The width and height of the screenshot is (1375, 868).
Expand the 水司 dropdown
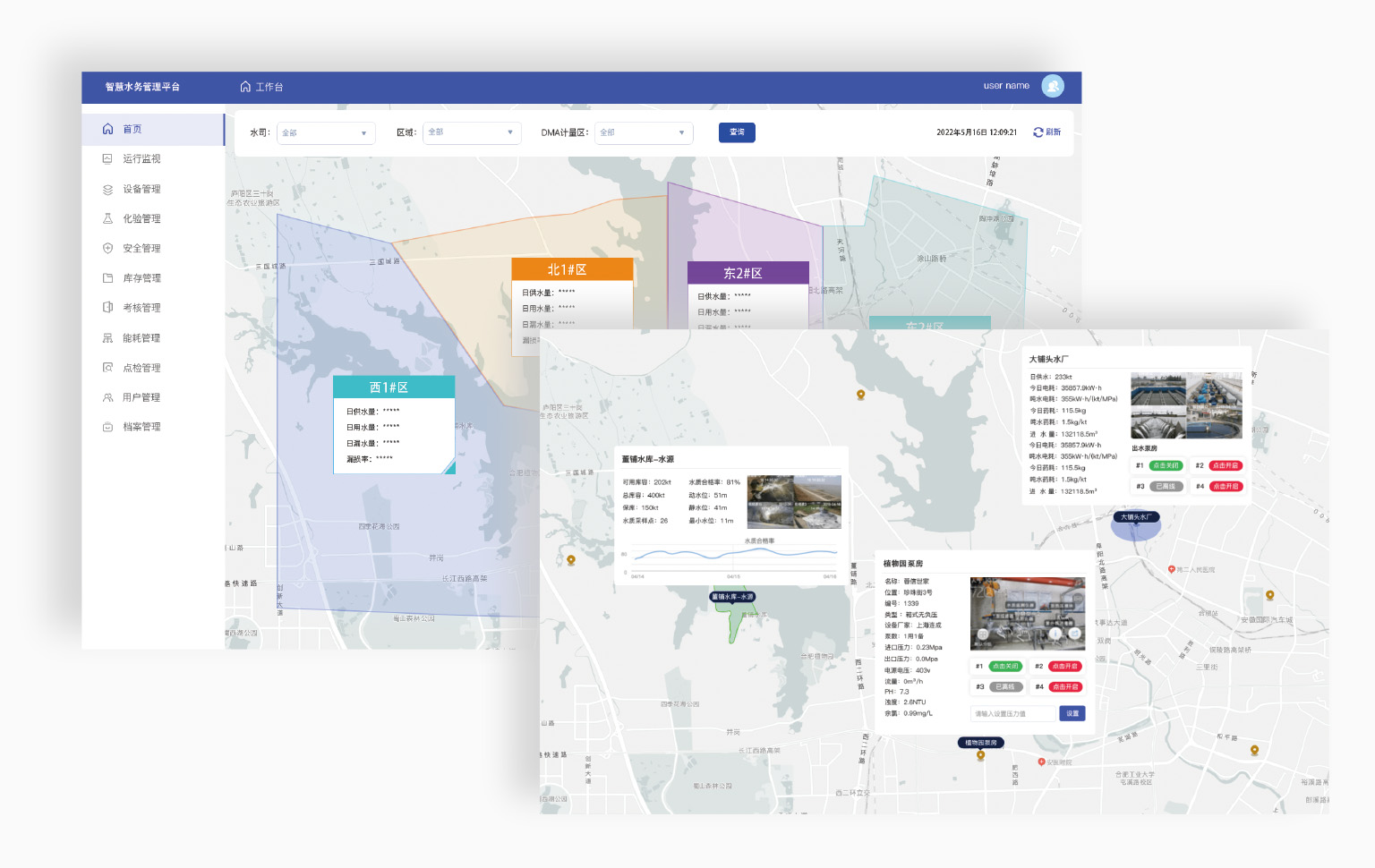(325, 133)
